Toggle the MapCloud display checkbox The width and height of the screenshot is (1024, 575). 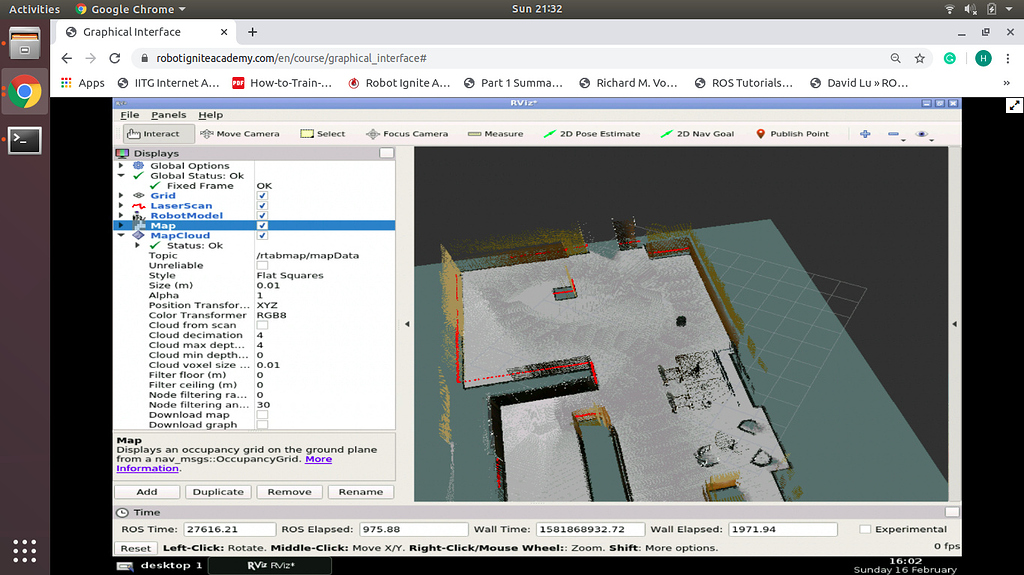(x=262, y=235)
